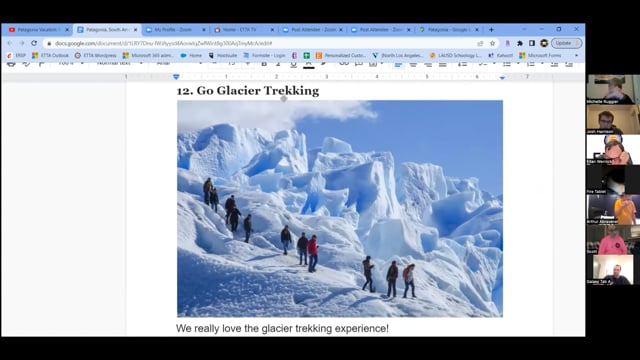Set right alignment

[428, 64]
